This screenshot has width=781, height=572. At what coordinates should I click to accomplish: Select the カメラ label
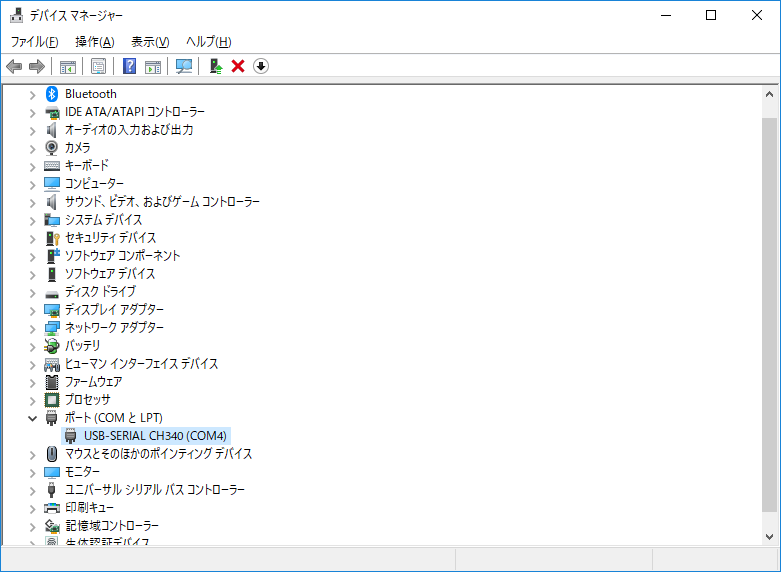pos(78,147)
